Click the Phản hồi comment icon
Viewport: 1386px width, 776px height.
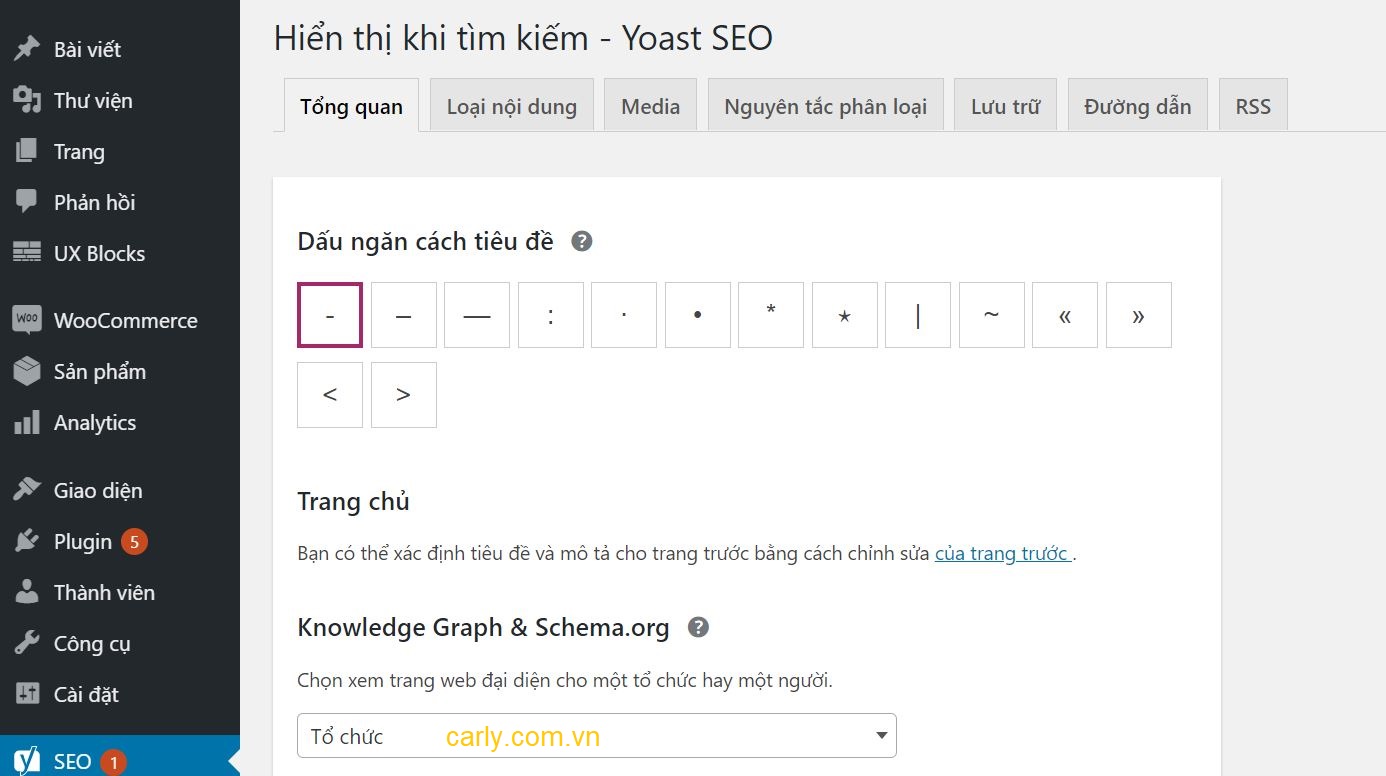pos(27,202)
